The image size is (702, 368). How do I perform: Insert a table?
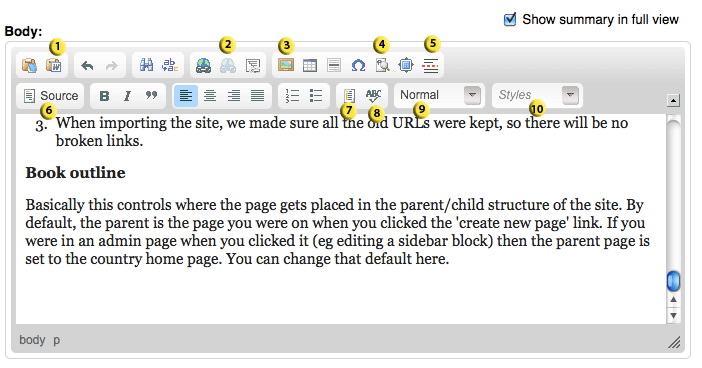coord(310,65)
